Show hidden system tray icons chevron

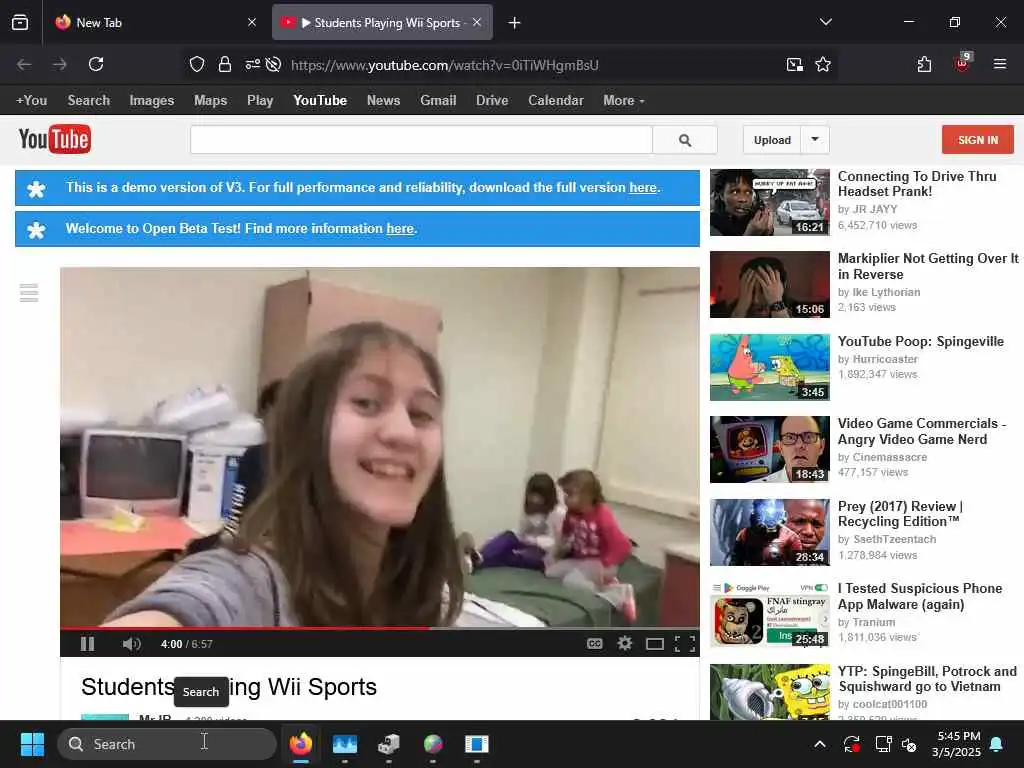pyautogui.click(x=820, y=744)
